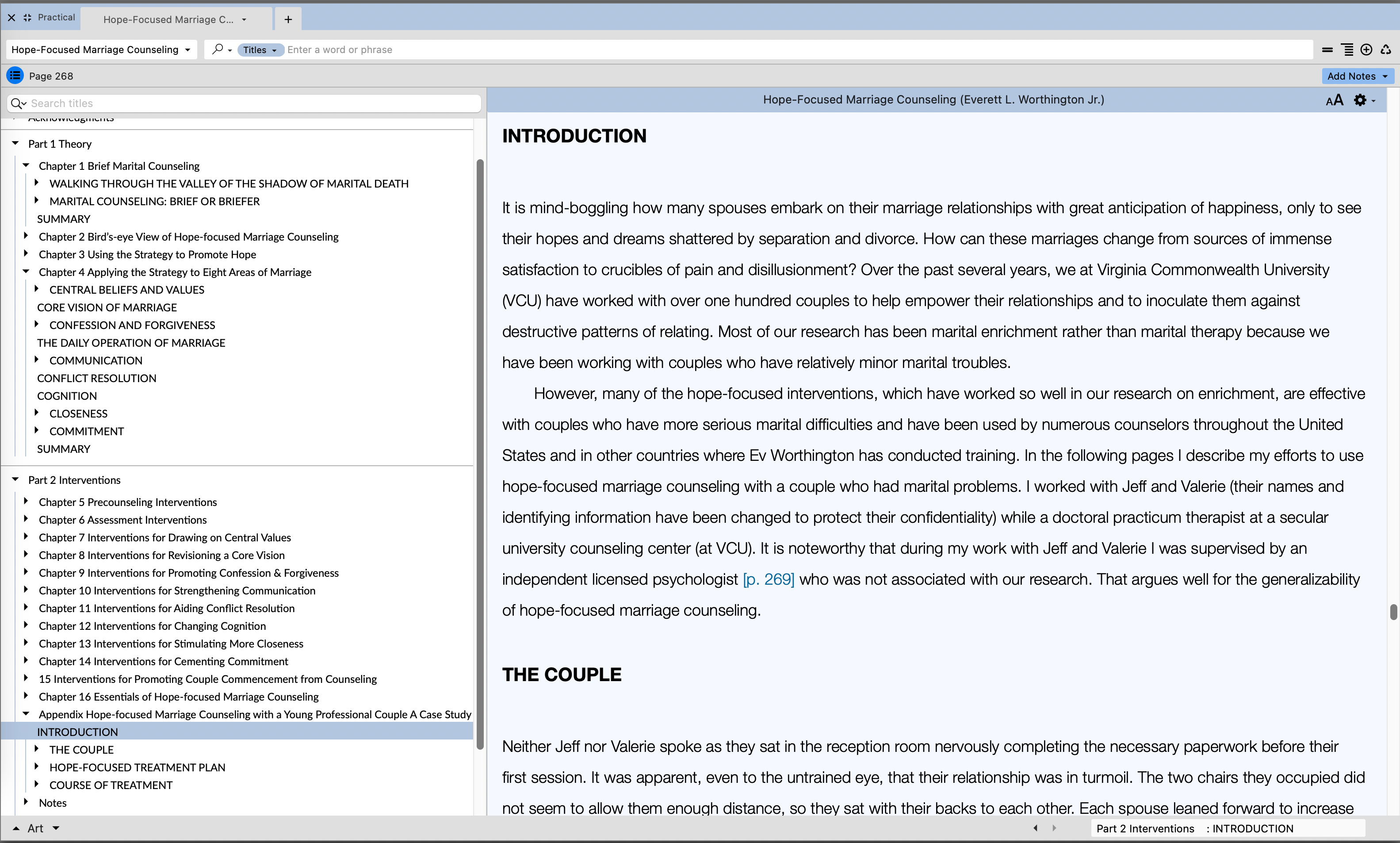The width and height of the screenshot is (1400, 843).
Task: Select Chapter 9 Promoting Confession & Forgiveness
Action: pos(188,573)
